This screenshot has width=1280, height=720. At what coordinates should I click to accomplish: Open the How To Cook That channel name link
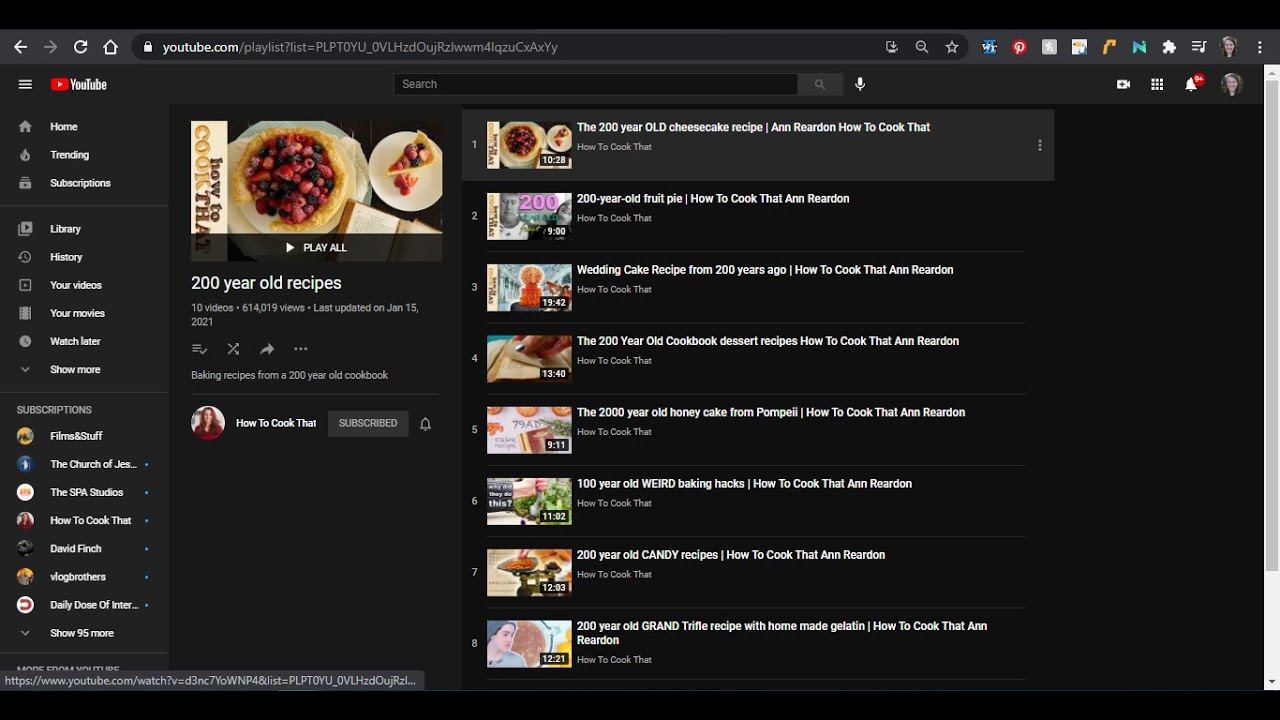[276, 423]
